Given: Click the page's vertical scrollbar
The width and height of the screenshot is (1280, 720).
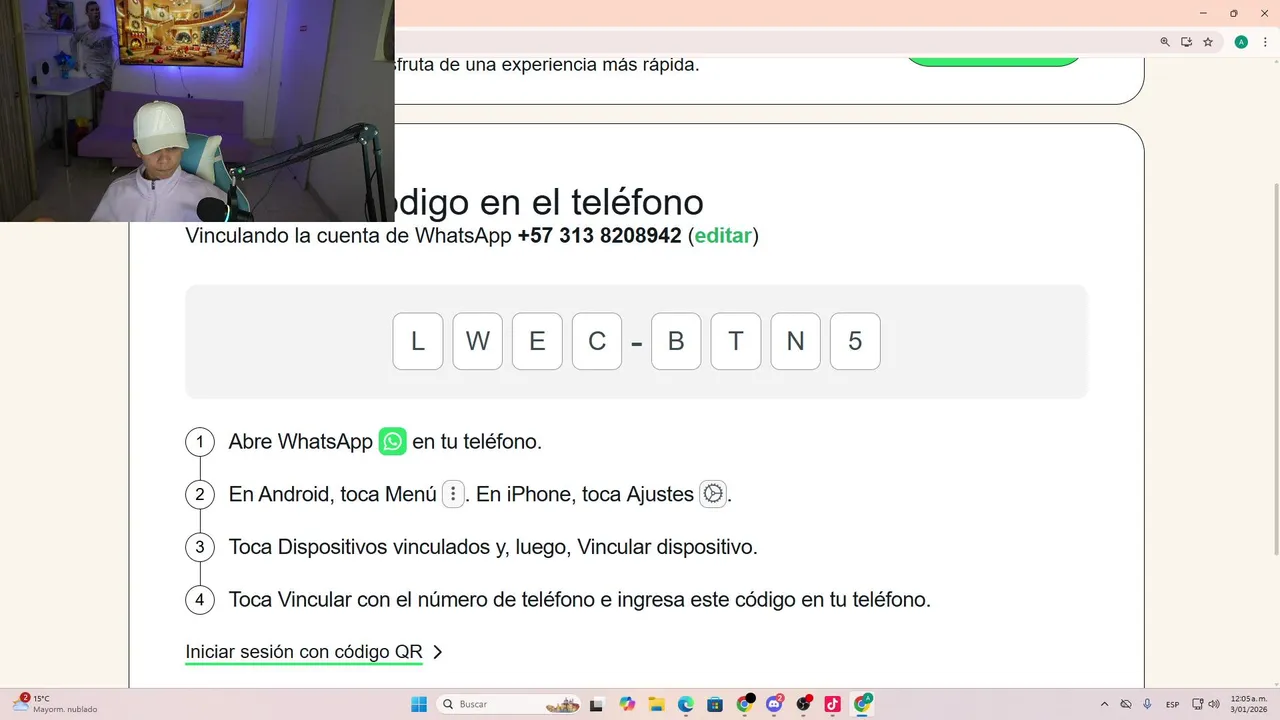Looking at the screenshot, I should [1275, 370].
